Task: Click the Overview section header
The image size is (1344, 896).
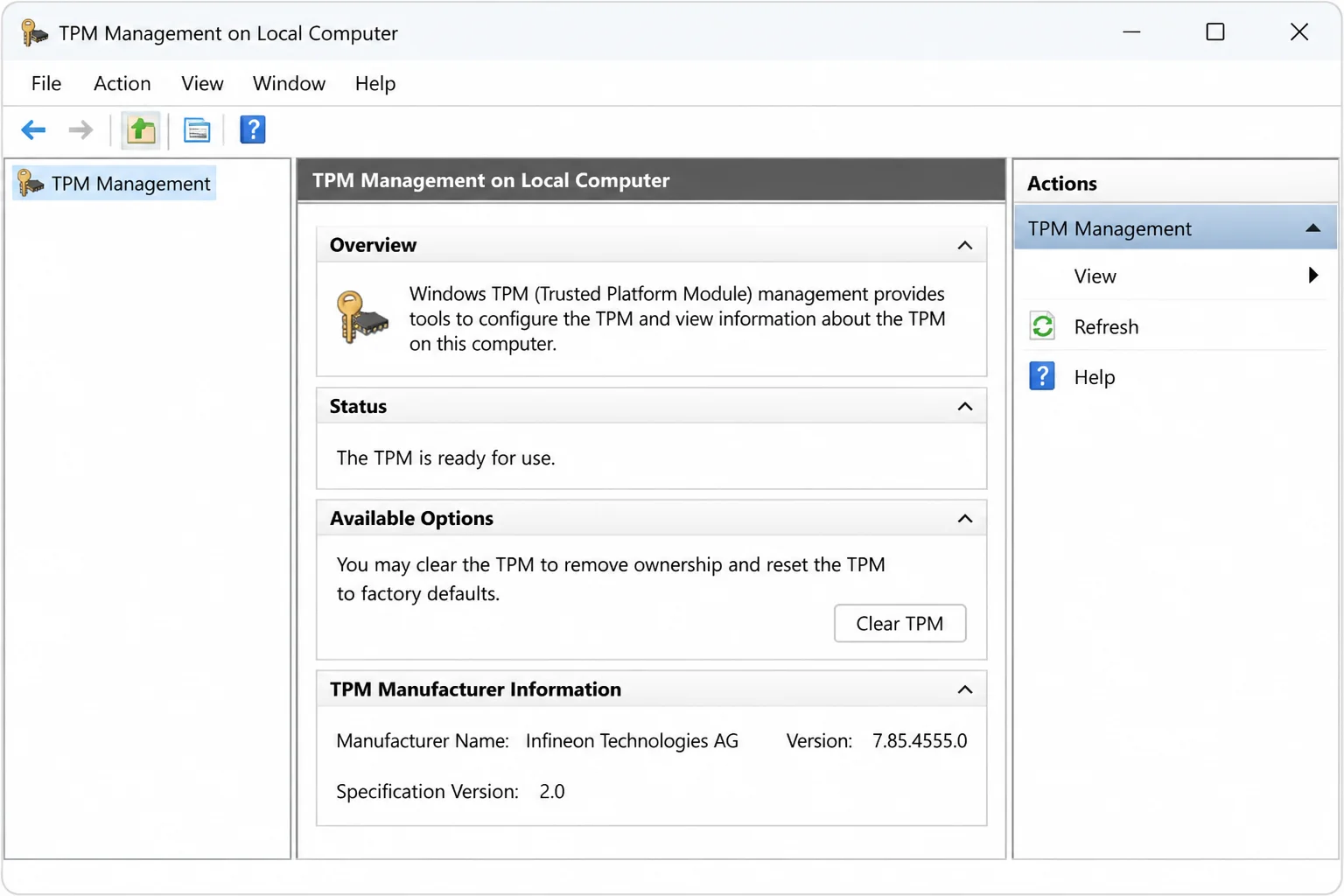Action: click(x=651, y=245)
